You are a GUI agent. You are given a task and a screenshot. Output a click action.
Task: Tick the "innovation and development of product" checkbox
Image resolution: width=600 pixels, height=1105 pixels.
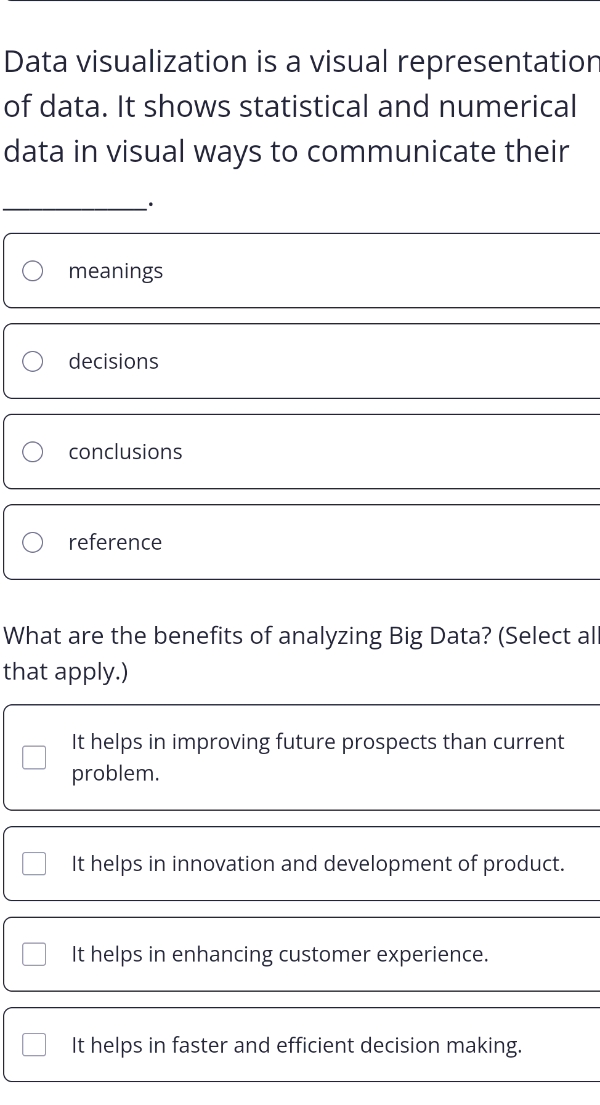(x=34, y=864)
